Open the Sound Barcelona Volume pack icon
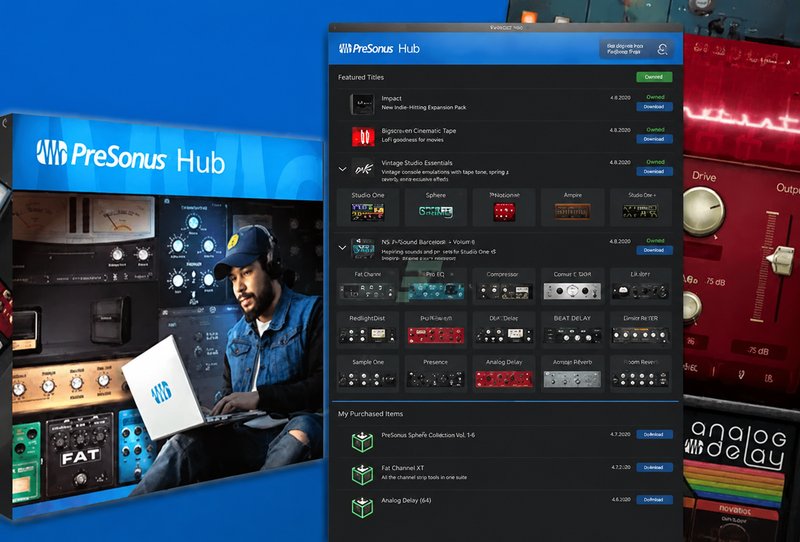The height and width of the screenshot is (542, 800). point(363,248)
